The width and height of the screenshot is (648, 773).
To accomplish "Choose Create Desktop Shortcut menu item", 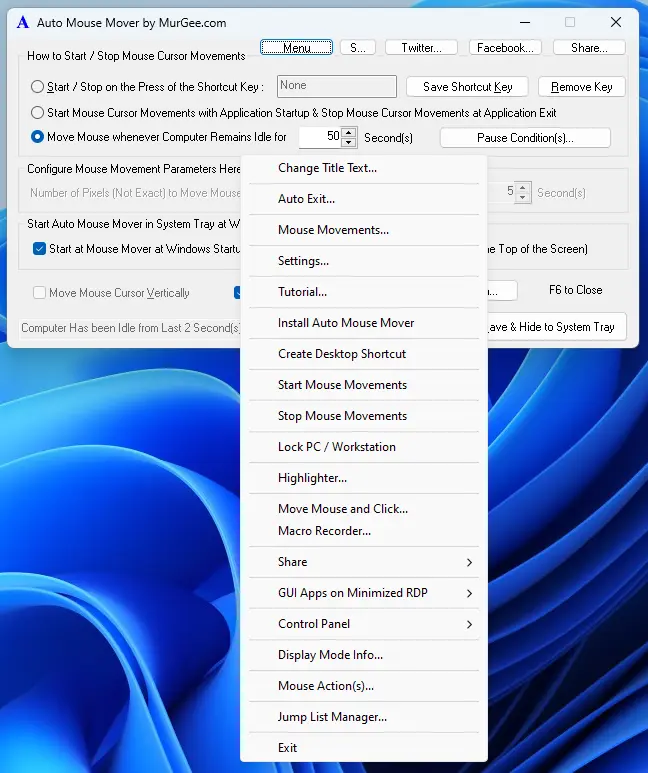I will (x=364, y=354).
